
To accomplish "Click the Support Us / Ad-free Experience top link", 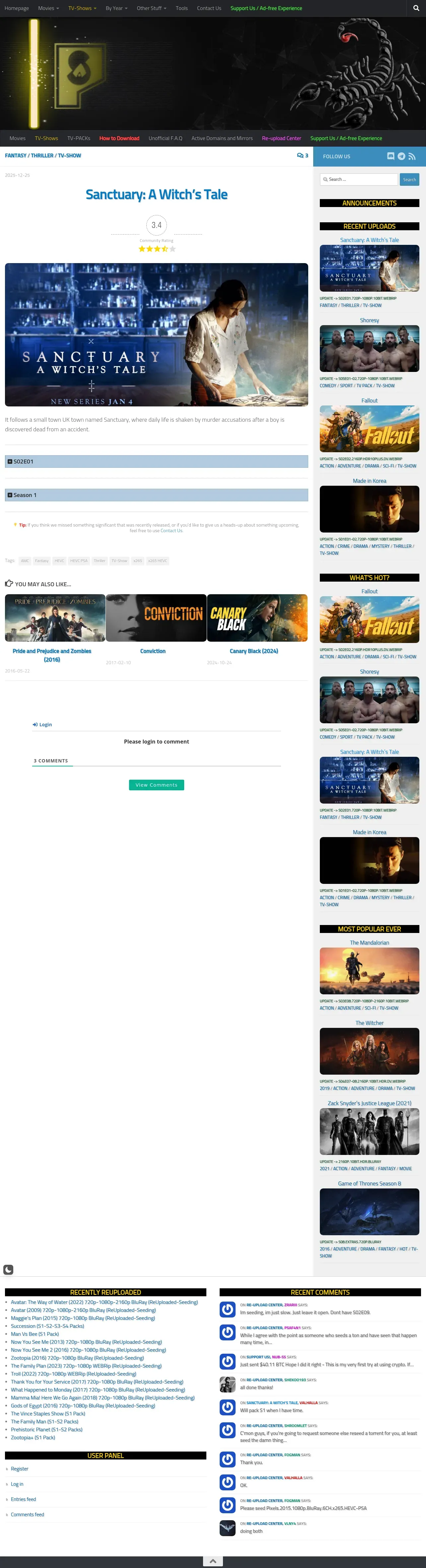I will (266, 9).
